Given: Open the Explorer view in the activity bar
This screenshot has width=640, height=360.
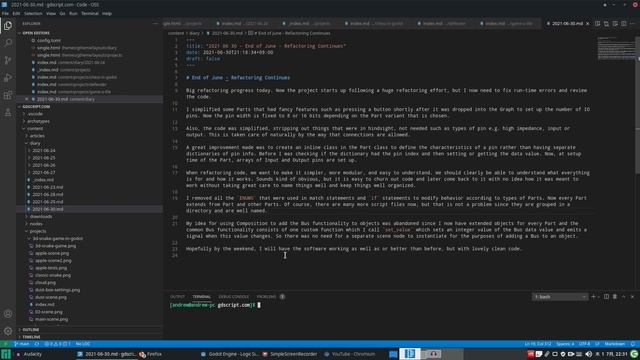Looking at the screenshot, I should [8, 26].
